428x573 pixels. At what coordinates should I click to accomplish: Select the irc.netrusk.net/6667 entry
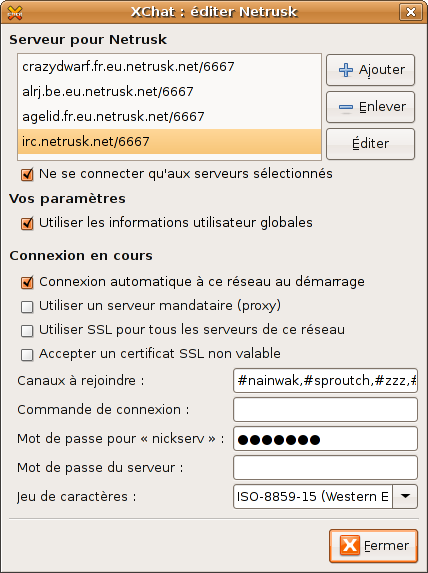[x=169, y=141]
